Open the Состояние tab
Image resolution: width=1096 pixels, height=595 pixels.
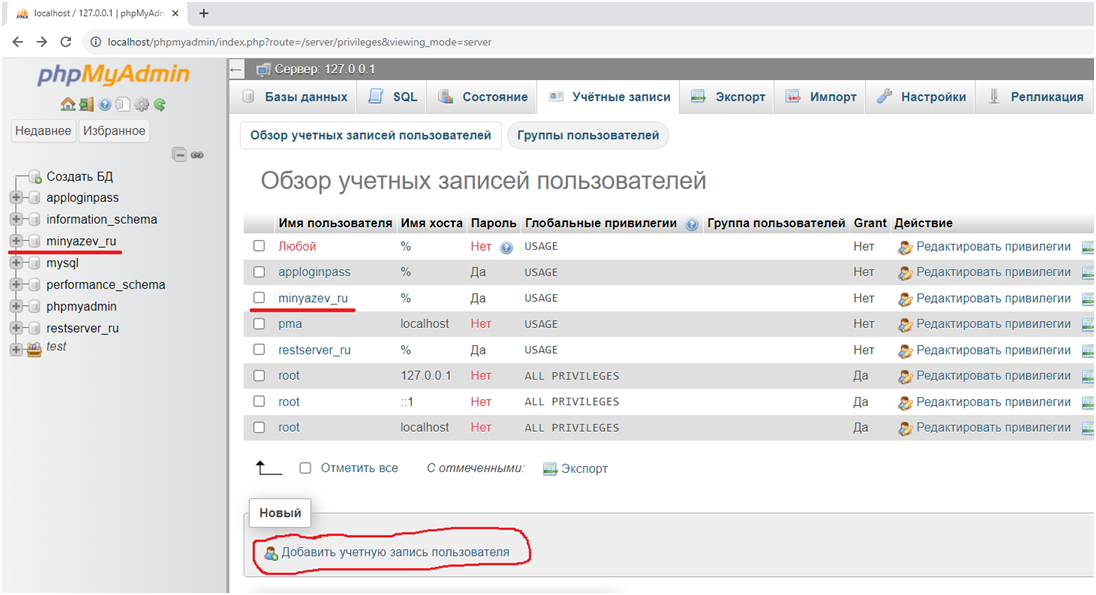(x=482, y=97)
